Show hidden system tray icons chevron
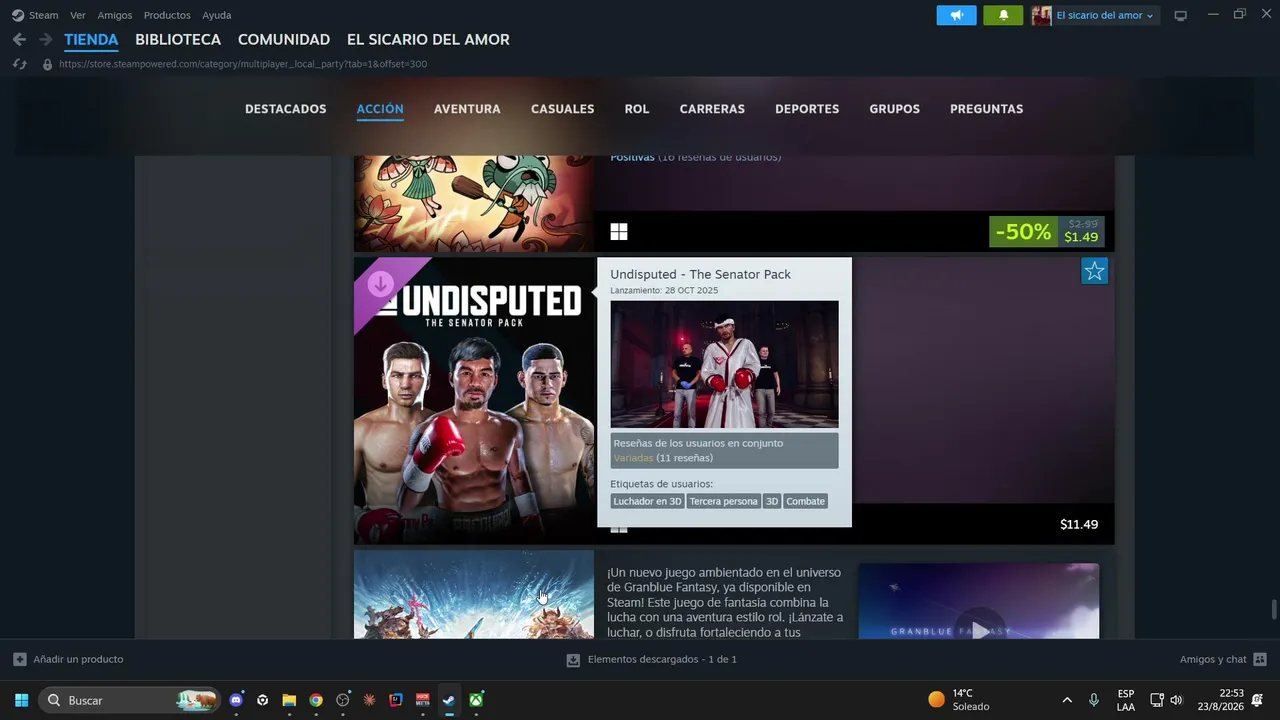The height and width of the screenshot is (720, 1280). click(x=1067, y=700)
